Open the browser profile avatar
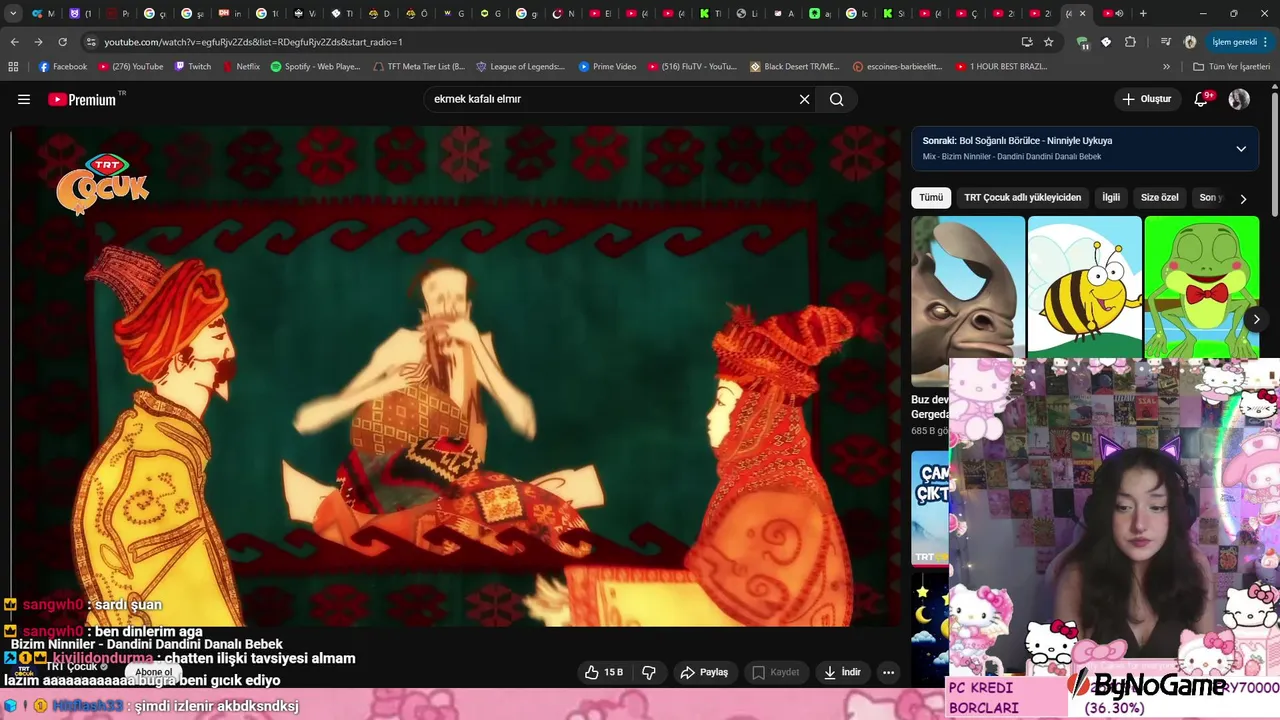The width and height of the screenshot is (1280, 720). [x=1190, y=42]
